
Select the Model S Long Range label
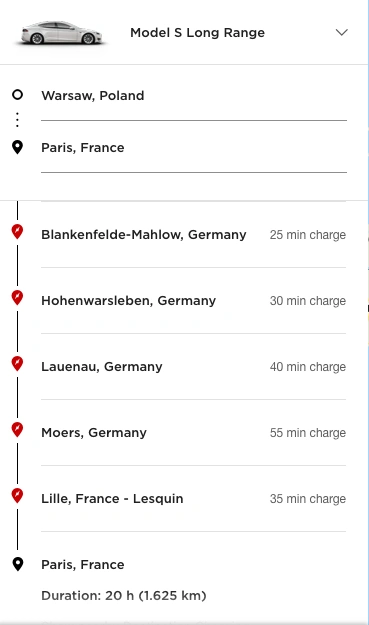(x=197, y=33)
